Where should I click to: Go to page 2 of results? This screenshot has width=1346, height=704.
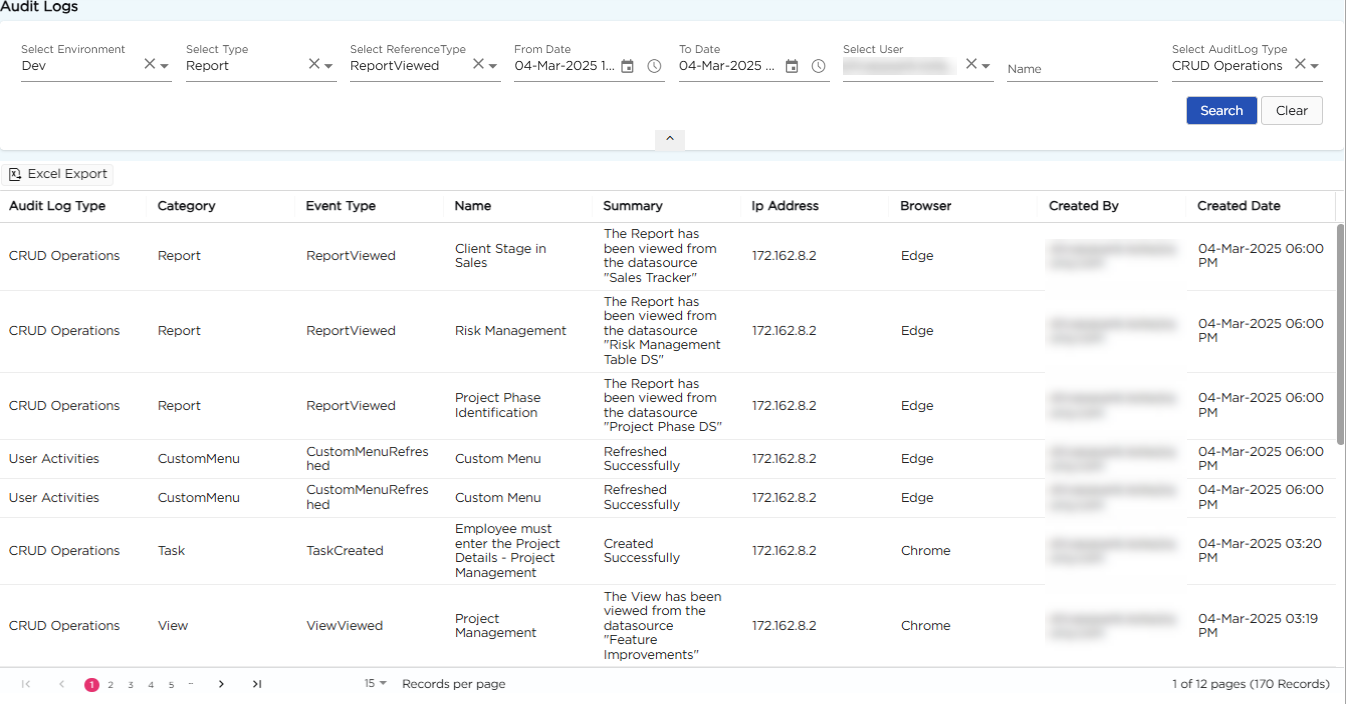(110, 685)
